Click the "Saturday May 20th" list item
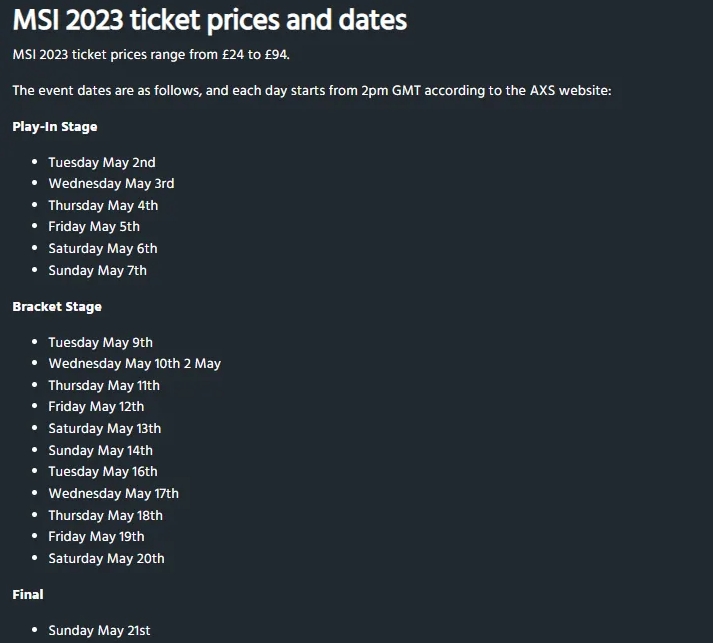This screenshot has height=643, width=713. (x=106, y=558)
